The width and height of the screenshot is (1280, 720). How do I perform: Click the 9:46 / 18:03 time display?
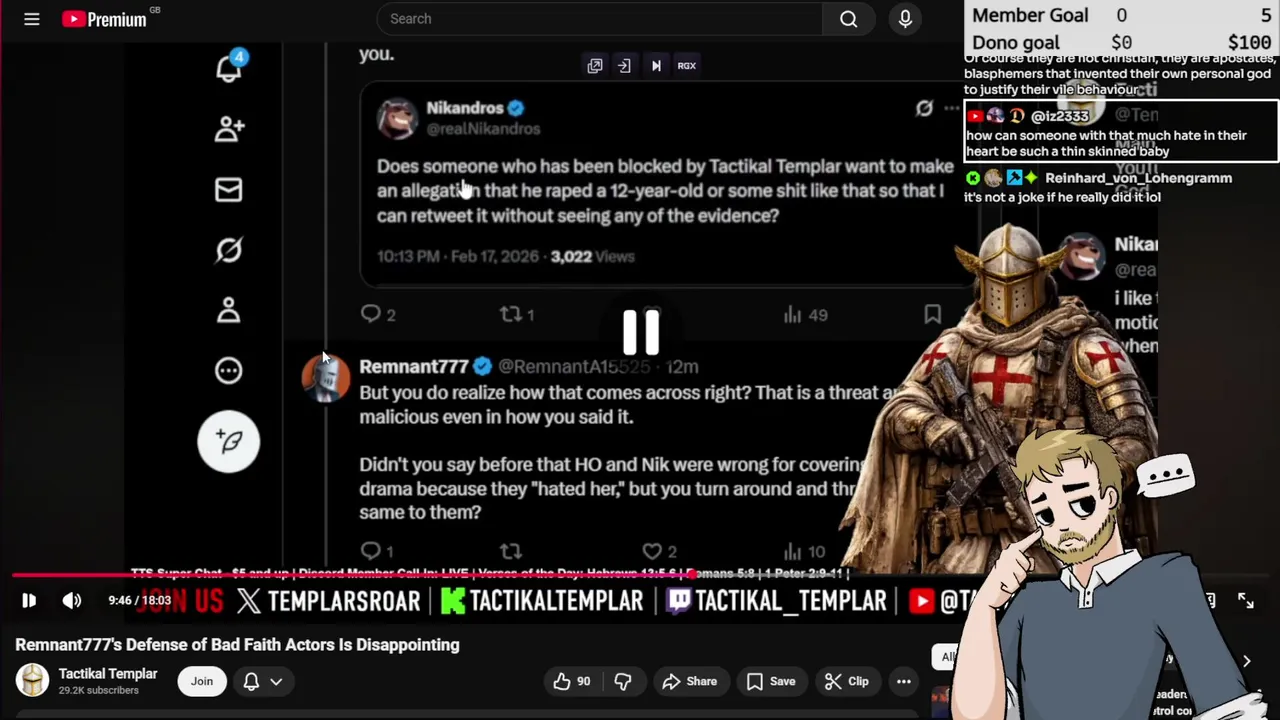tap(140, 601)
